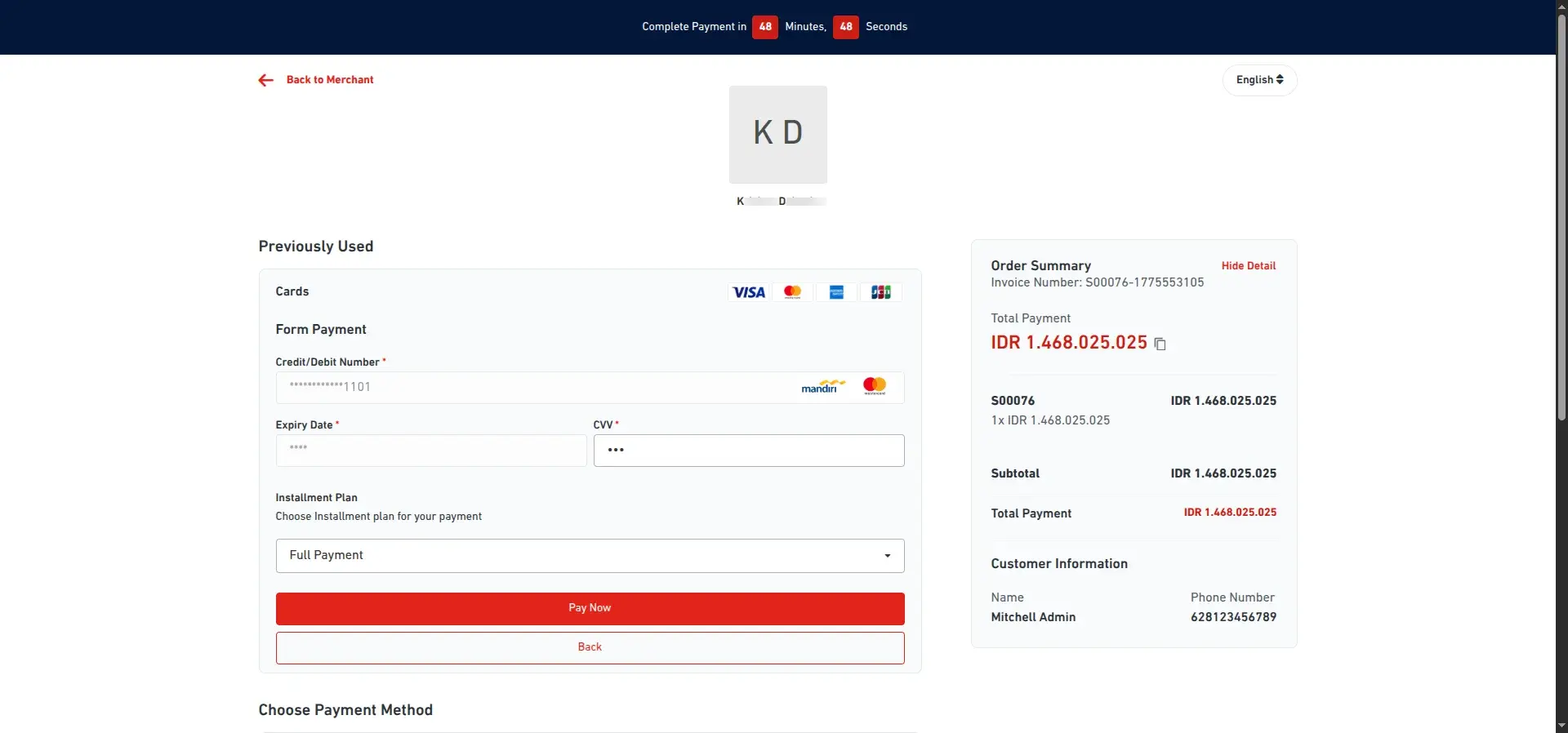This screenshot has height=733, width=1568.
Task: Focus the Expiry Date field
Action: pos(431,451)
